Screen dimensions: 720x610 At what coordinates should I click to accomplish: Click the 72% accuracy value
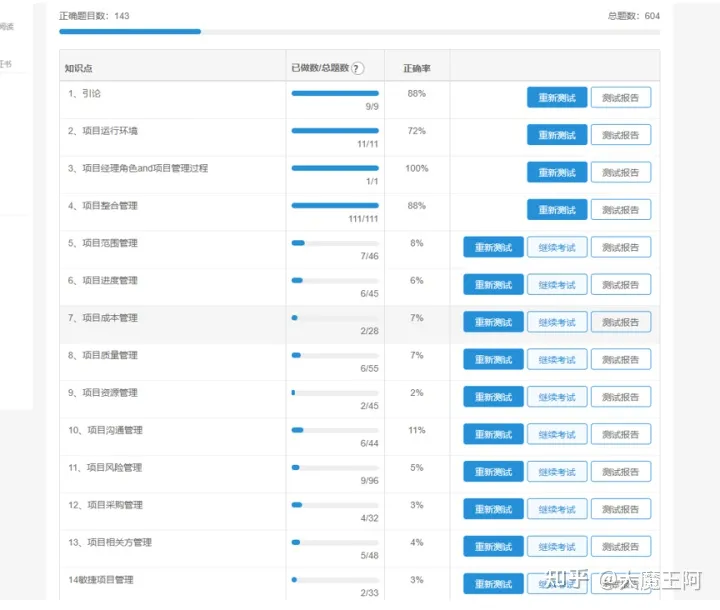416,131
